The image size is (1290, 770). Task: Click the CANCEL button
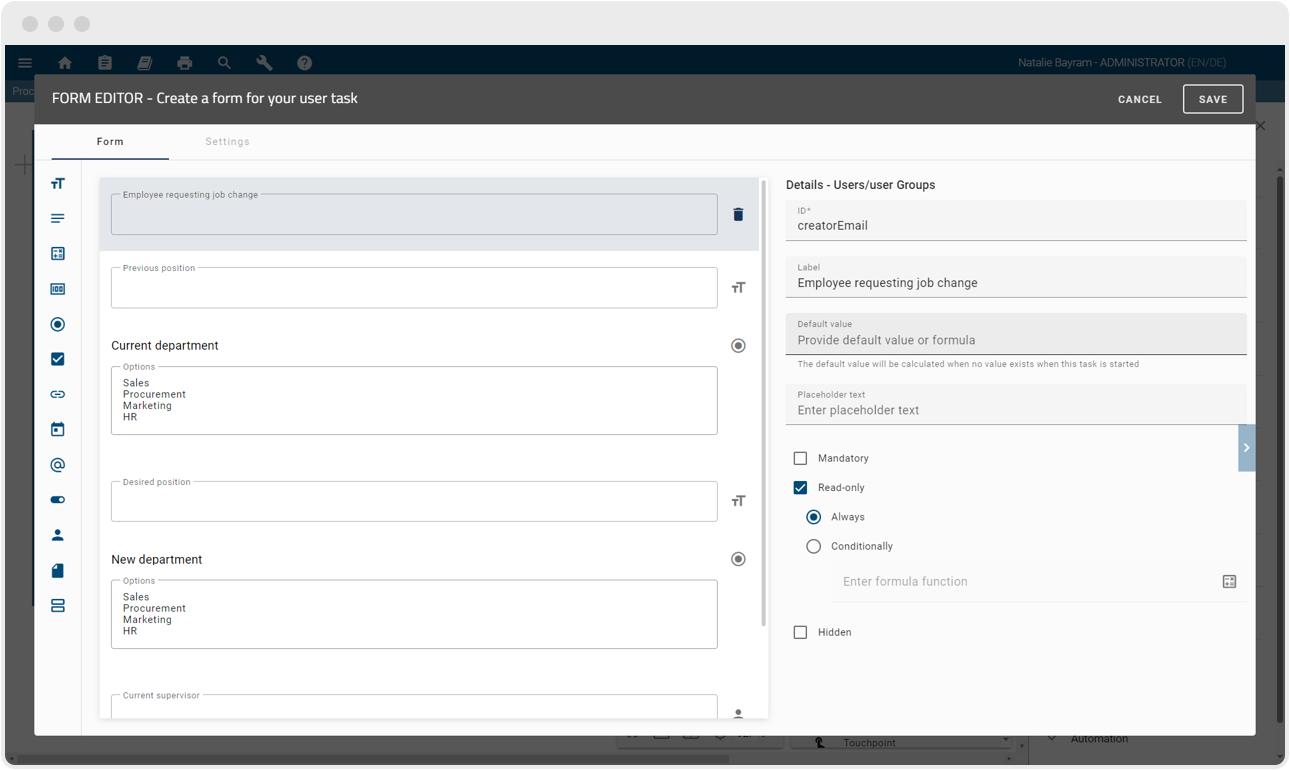click(x=1140, y=100)
